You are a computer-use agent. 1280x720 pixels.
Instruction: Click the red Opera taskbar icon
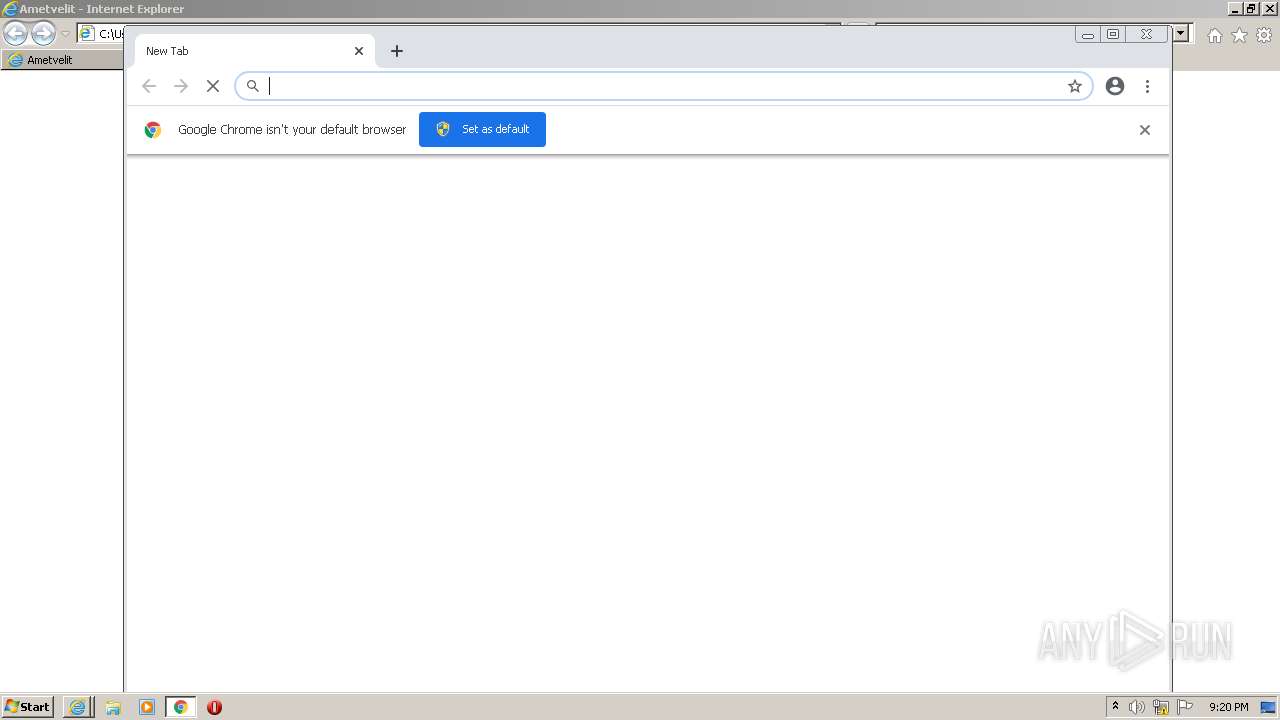pyautogui.click(x=214, y=707)
